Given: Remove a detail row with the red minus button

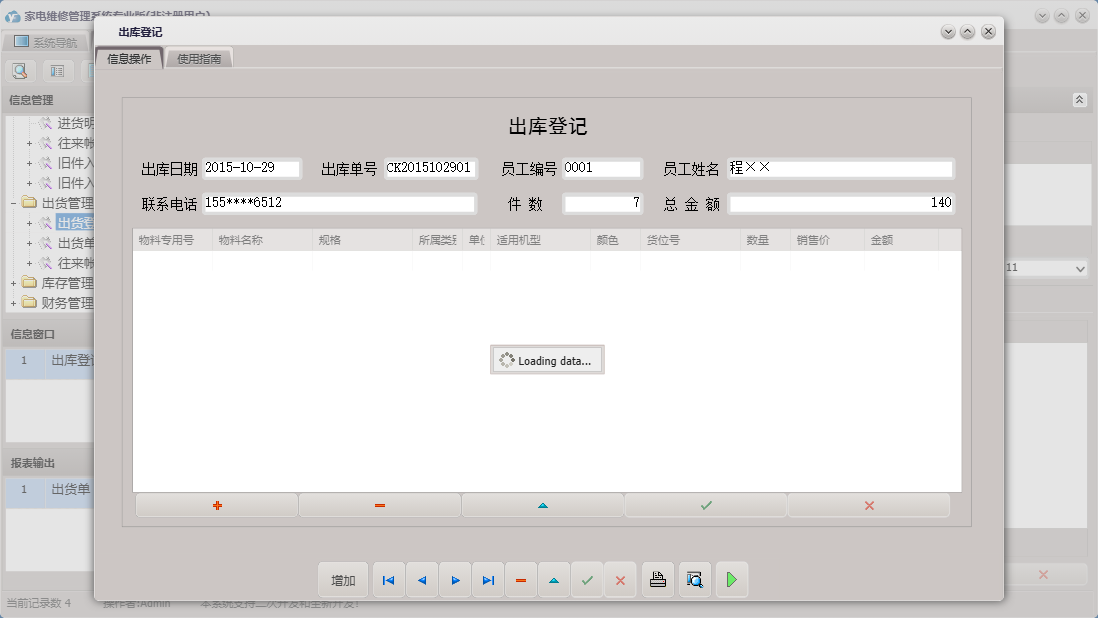Looking at the screenshot, I should point(379,505).
